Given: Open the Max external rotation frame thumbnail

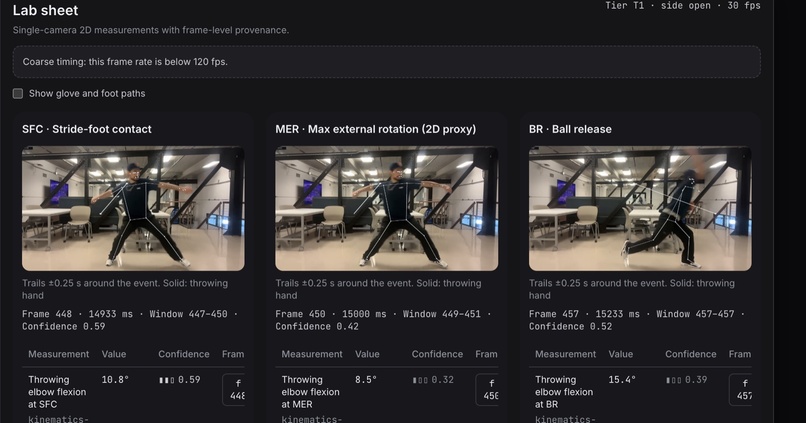Looking at the screenshot, I should pyautogui.click(x=387, y=209).
